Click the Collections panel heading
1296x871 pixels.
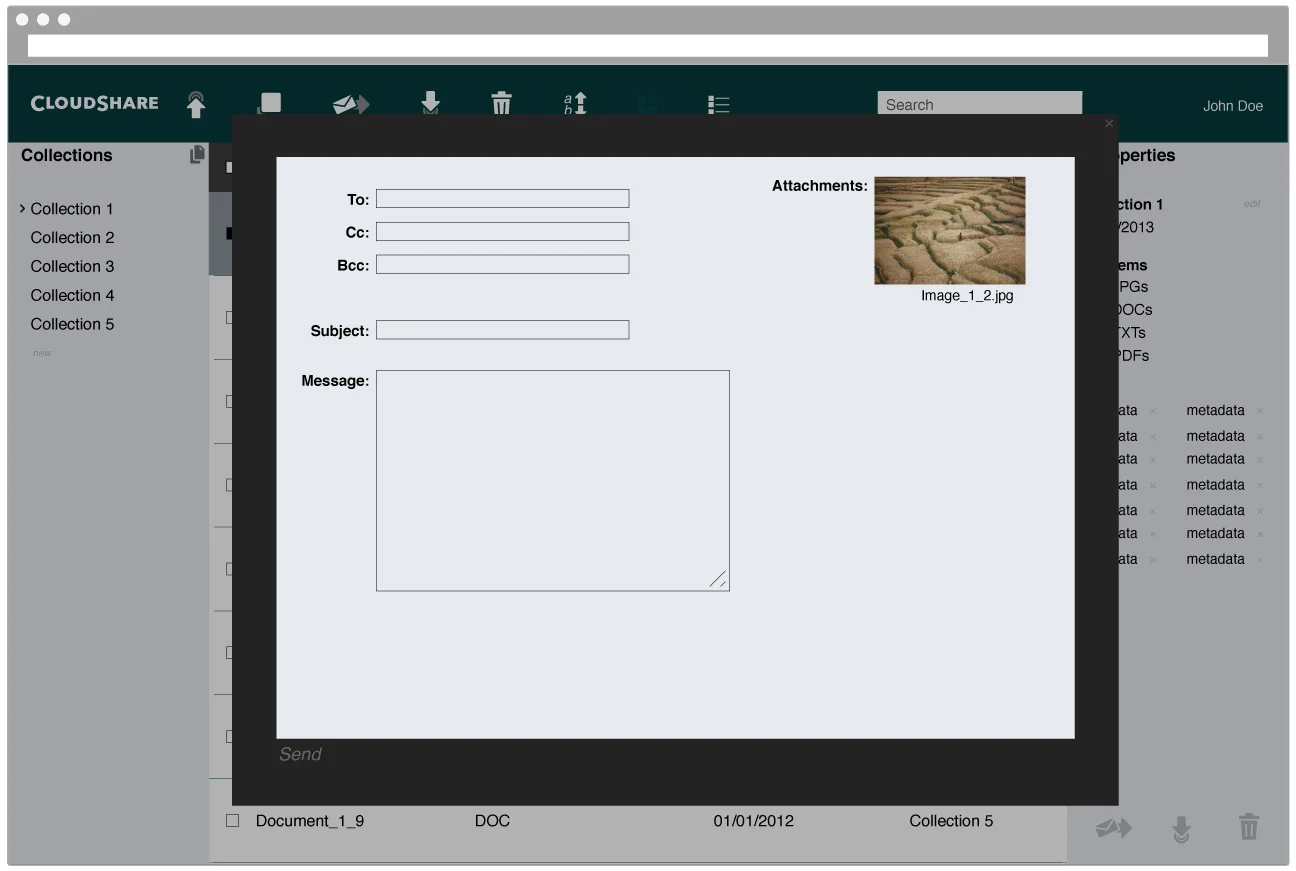pyautogui.click(x=67, y=155)
